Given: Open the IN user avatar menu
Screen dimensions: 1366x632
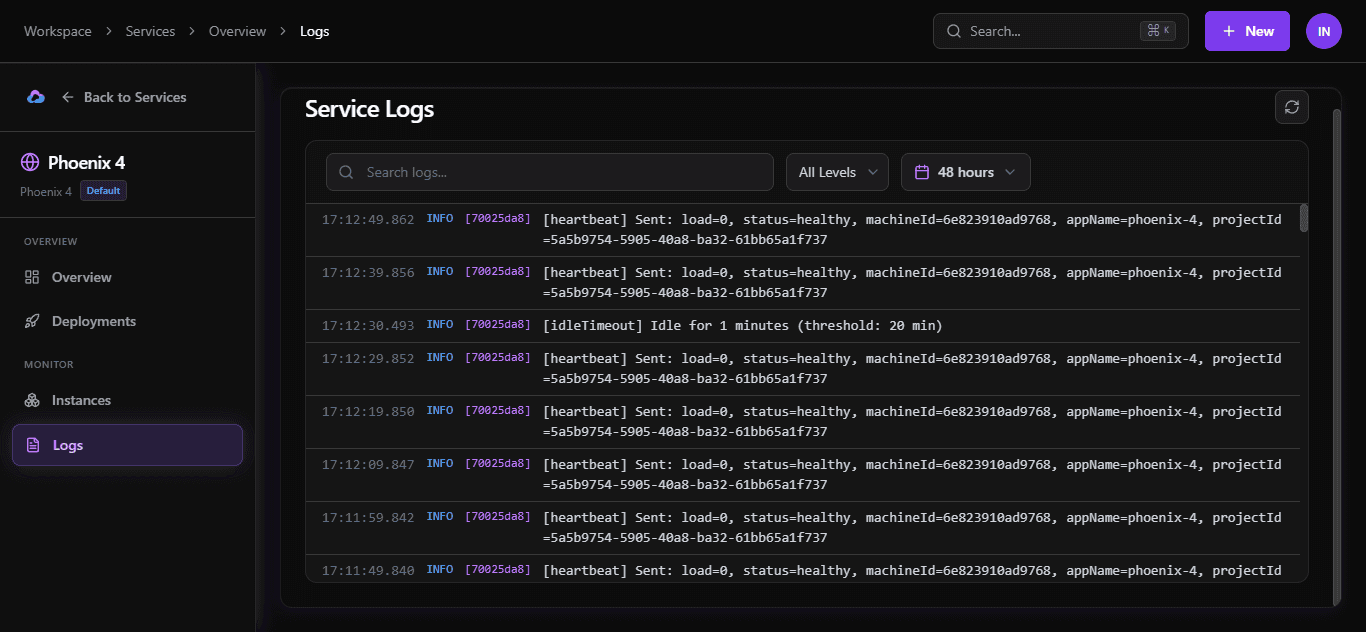Looking at the screenshot, I should point(1323,30).
